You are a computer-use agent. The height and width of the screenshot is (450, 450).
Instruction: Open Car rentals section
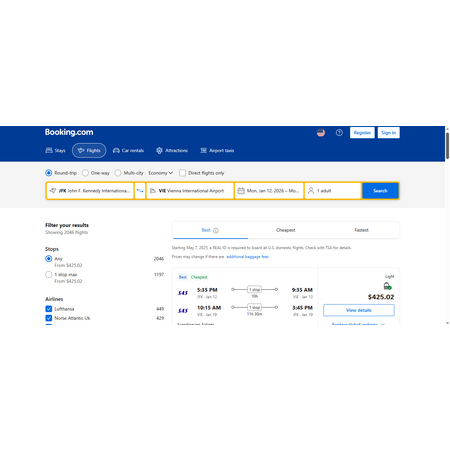[x=128, y=150]
